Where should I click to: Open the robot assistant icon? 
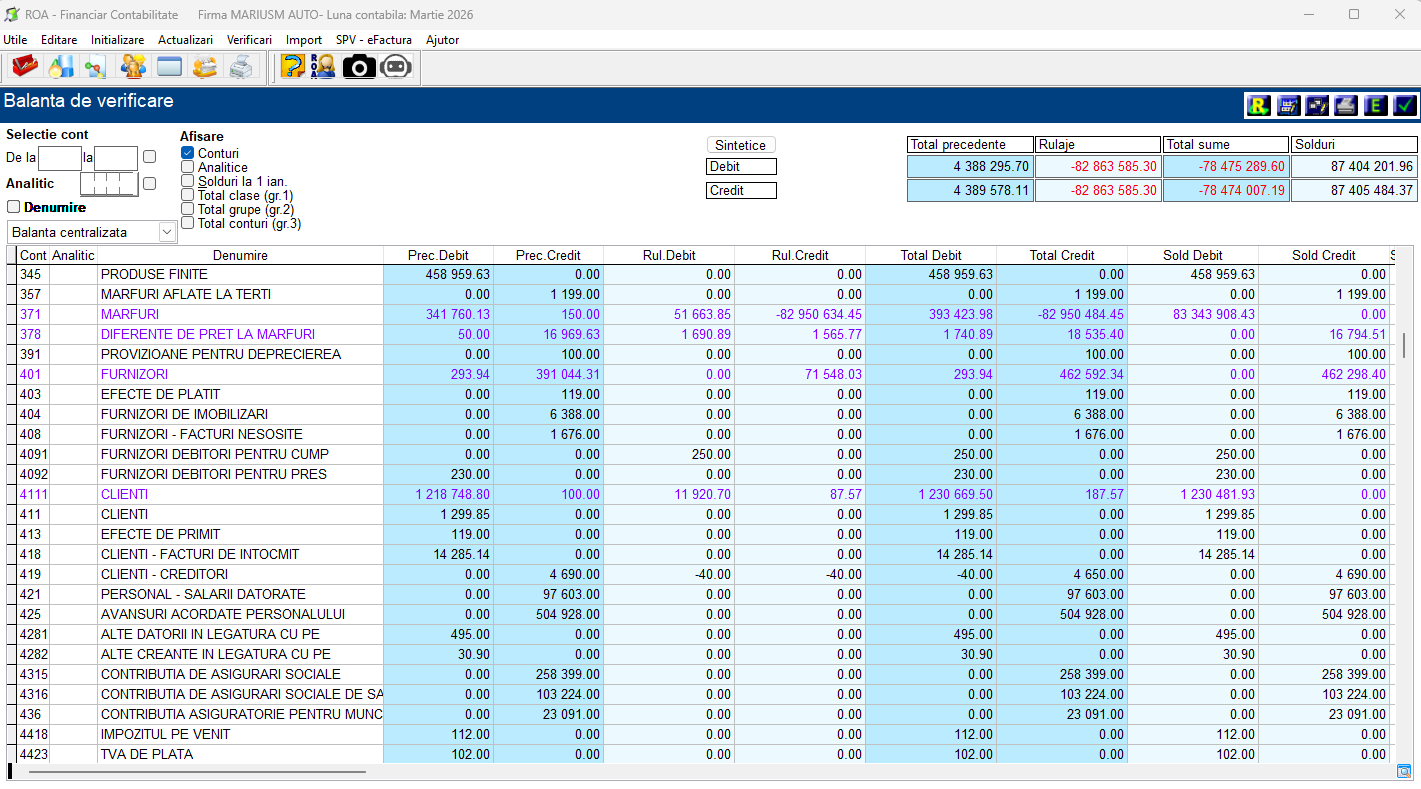pos(396,67)
